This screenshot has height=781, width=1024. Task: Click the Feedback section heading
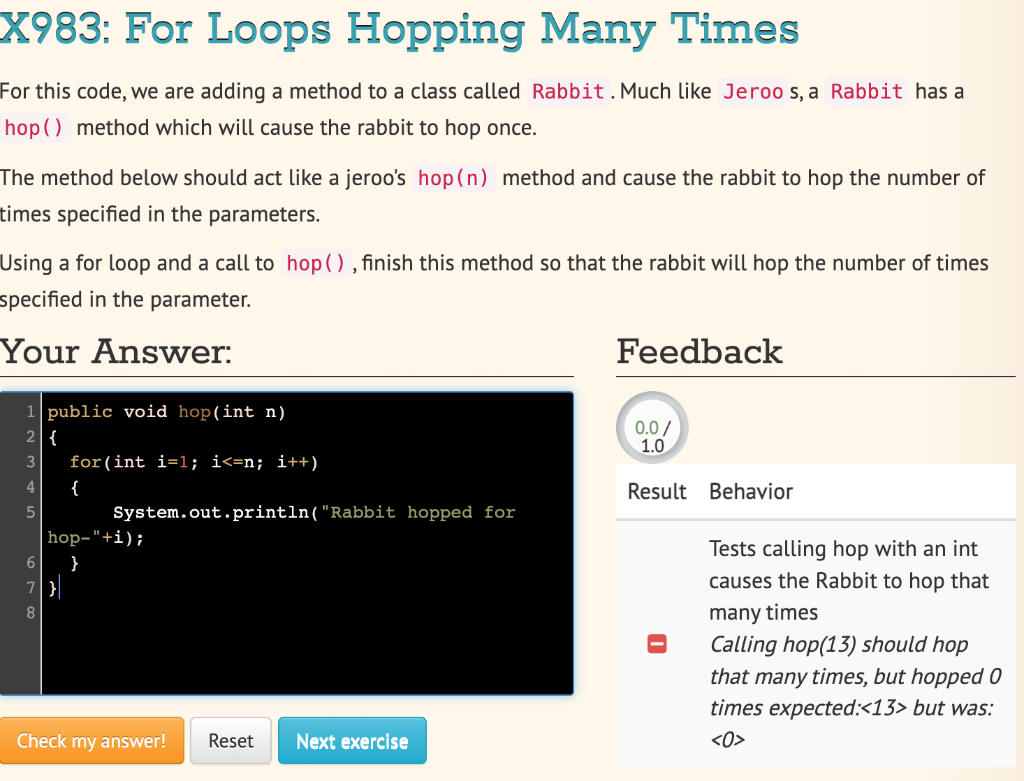pos(699,352)
